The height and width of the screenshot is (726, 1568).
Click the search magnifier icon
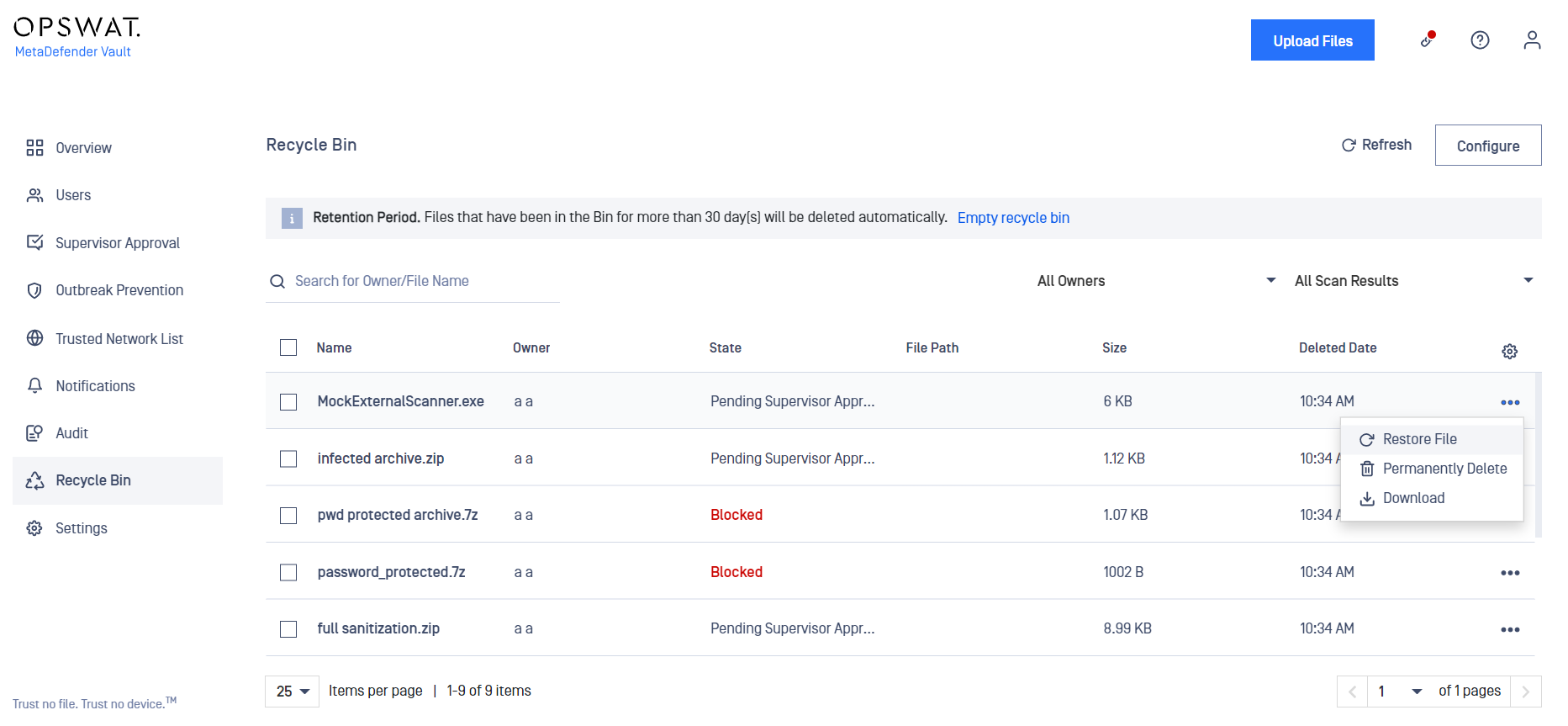pyautogui.click(x=277, y=281)
